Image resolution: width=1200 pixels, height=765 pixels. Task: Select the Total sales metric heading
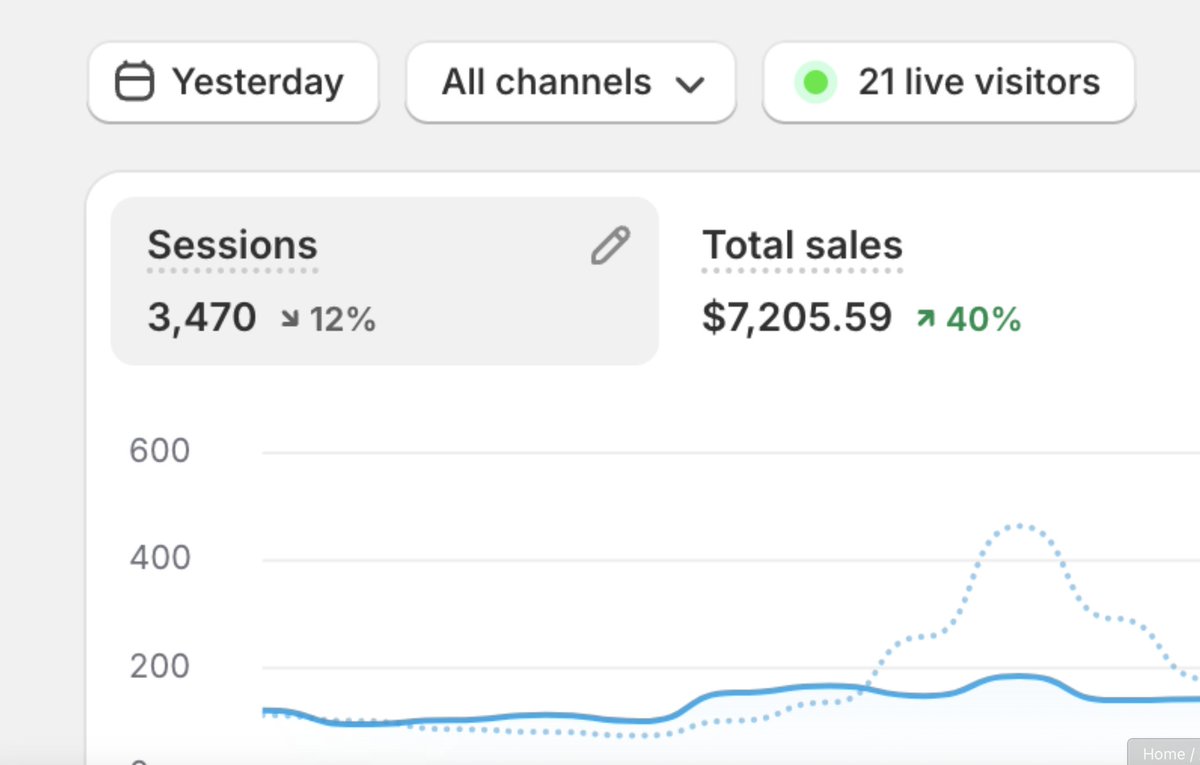(x=802, y=245)
